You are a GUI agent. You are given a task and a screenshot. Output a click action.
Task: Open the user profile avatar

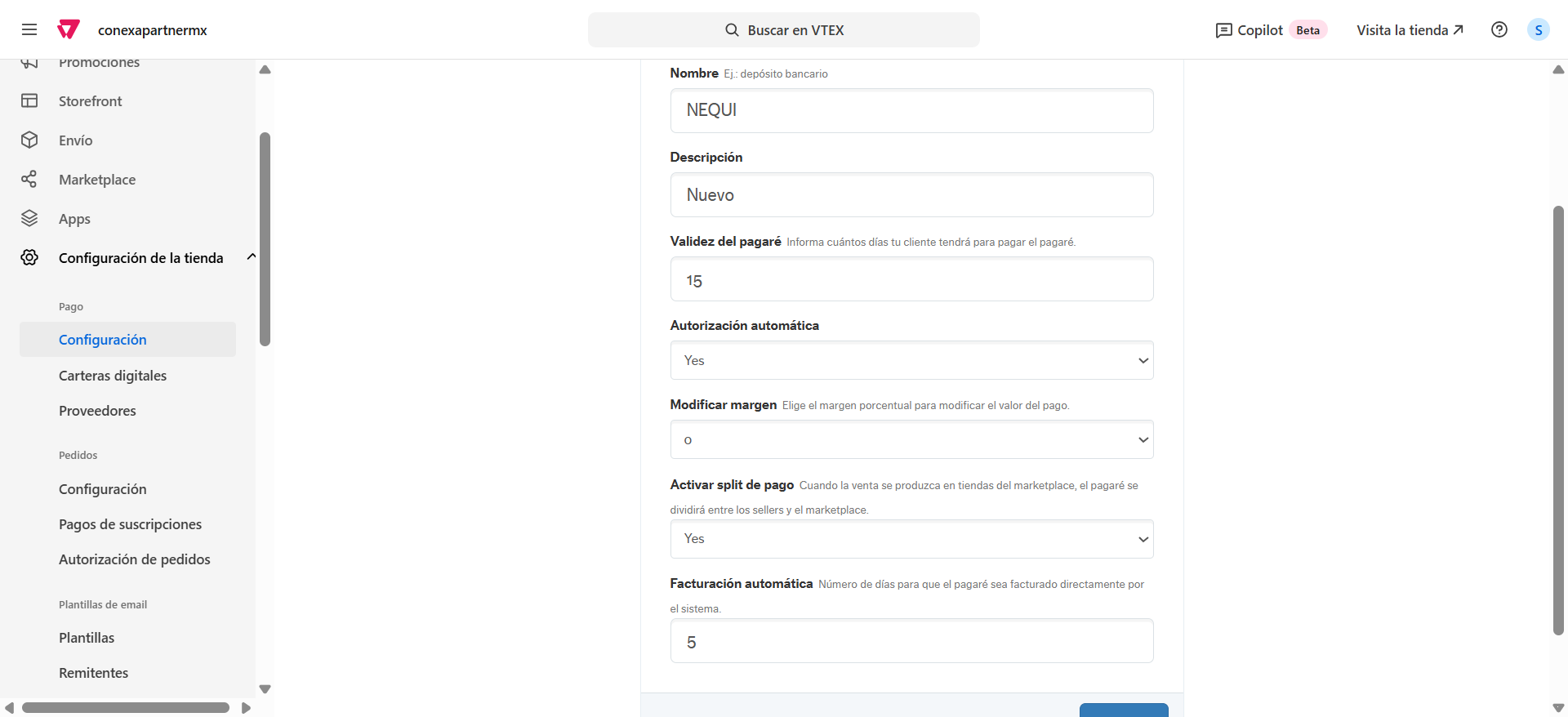click(1538, 30)
